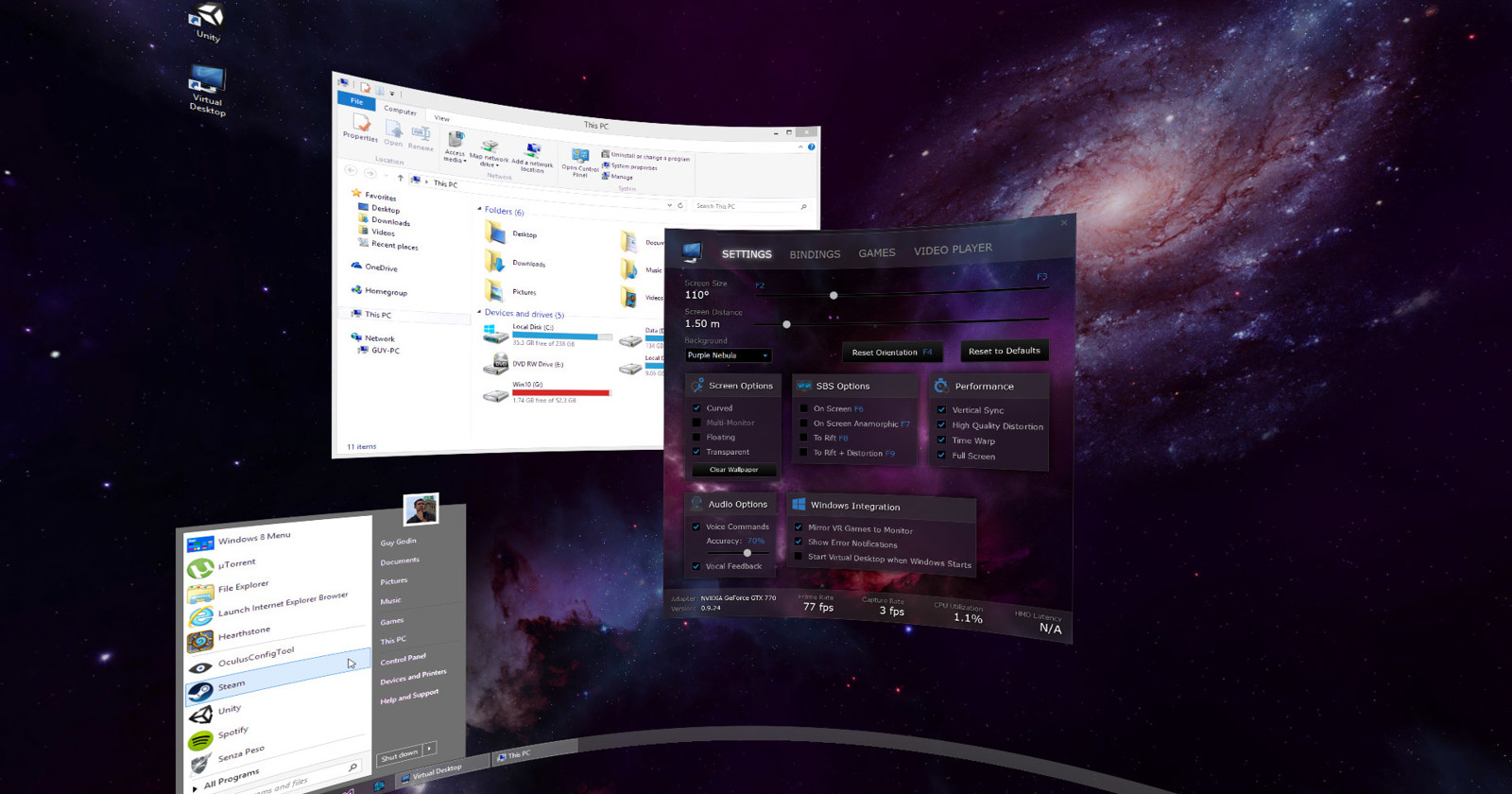Click the Reset Orientation button
Image resolution: width=1512 pixels, height=794 pixels.
(x=892, y=353)
